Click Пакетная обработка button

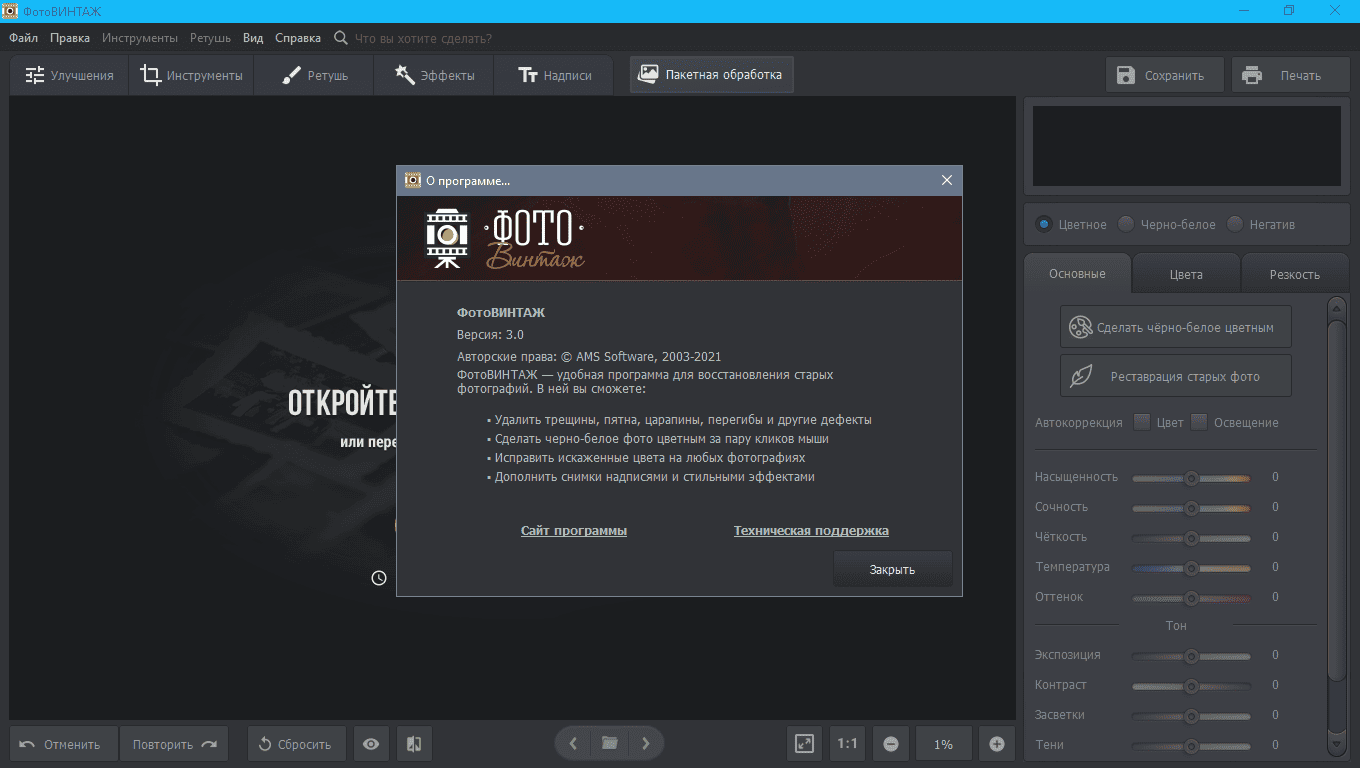[x=712, y=74]
